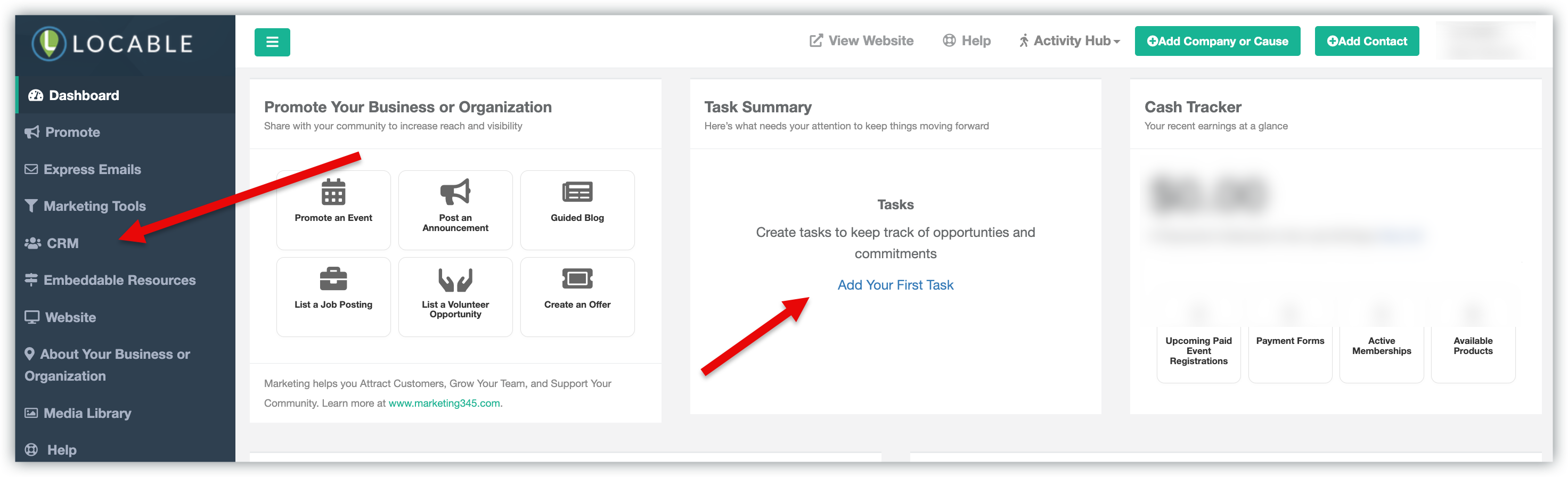This screenshot has height=477, width=1568.
Task: Click the Locable logo icon
Action: (48, 43)
